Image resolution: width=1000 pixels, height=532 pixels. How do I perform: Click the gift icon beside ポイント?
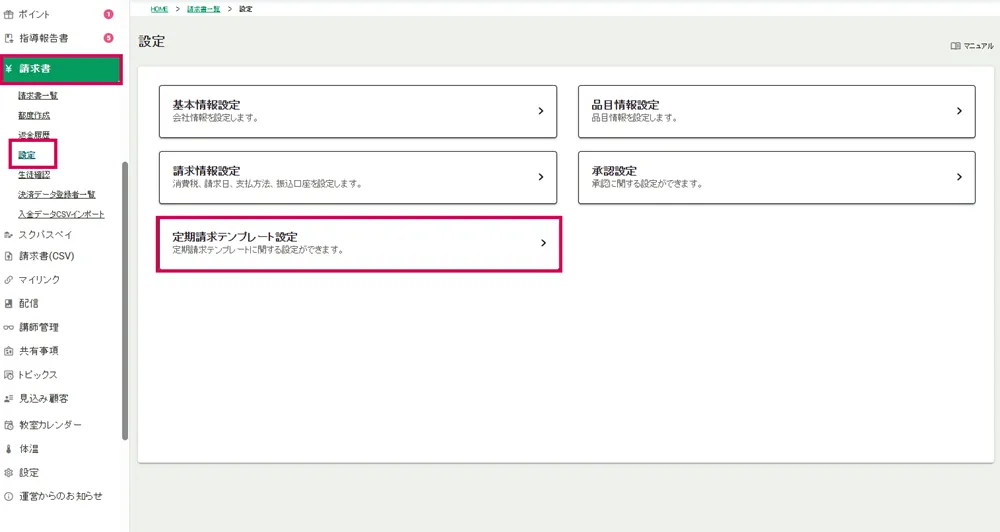pyautogui.click(x=9, y=15)
